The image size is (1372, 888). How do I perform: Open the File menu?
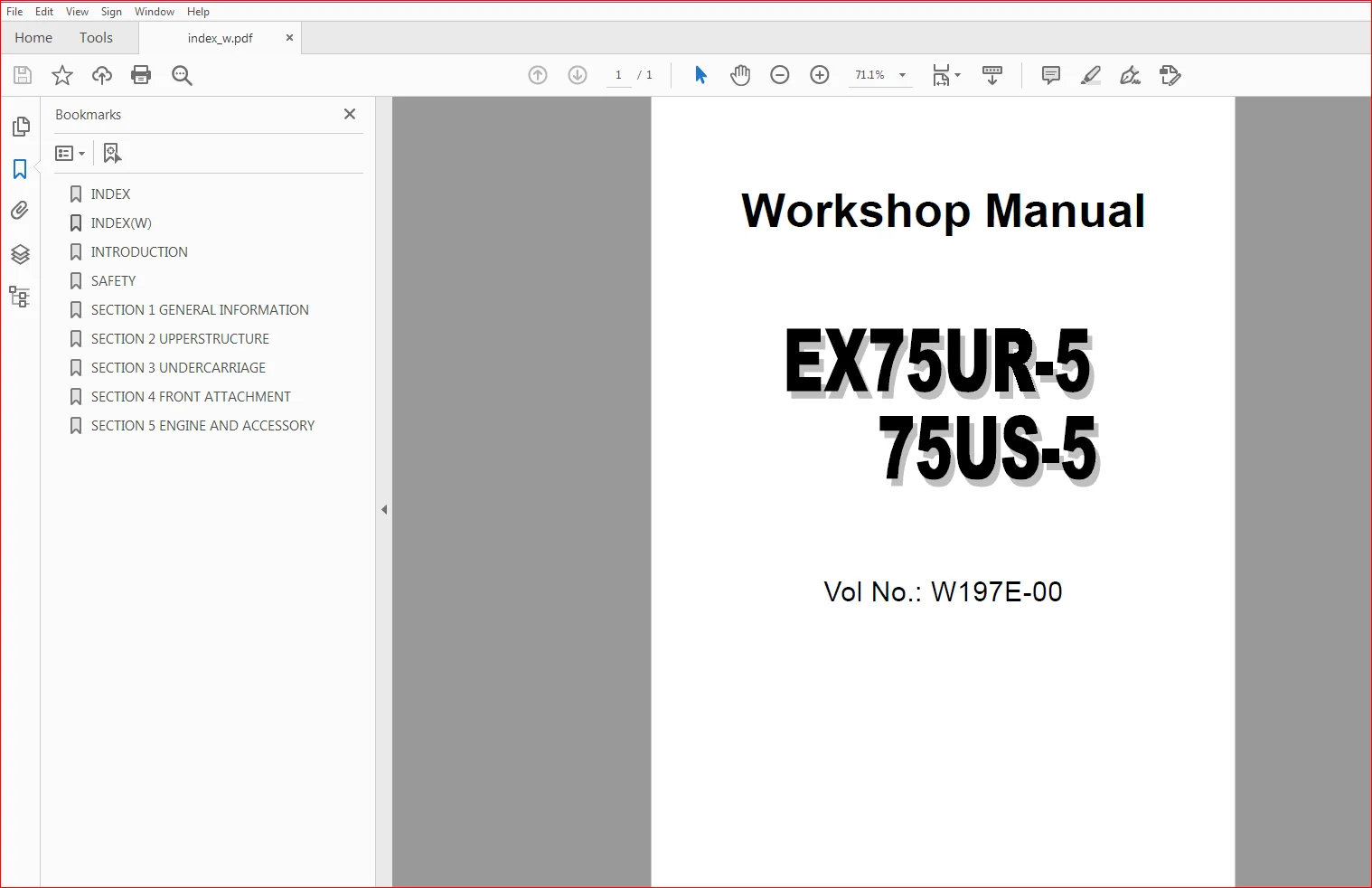[x=14, y=12]
